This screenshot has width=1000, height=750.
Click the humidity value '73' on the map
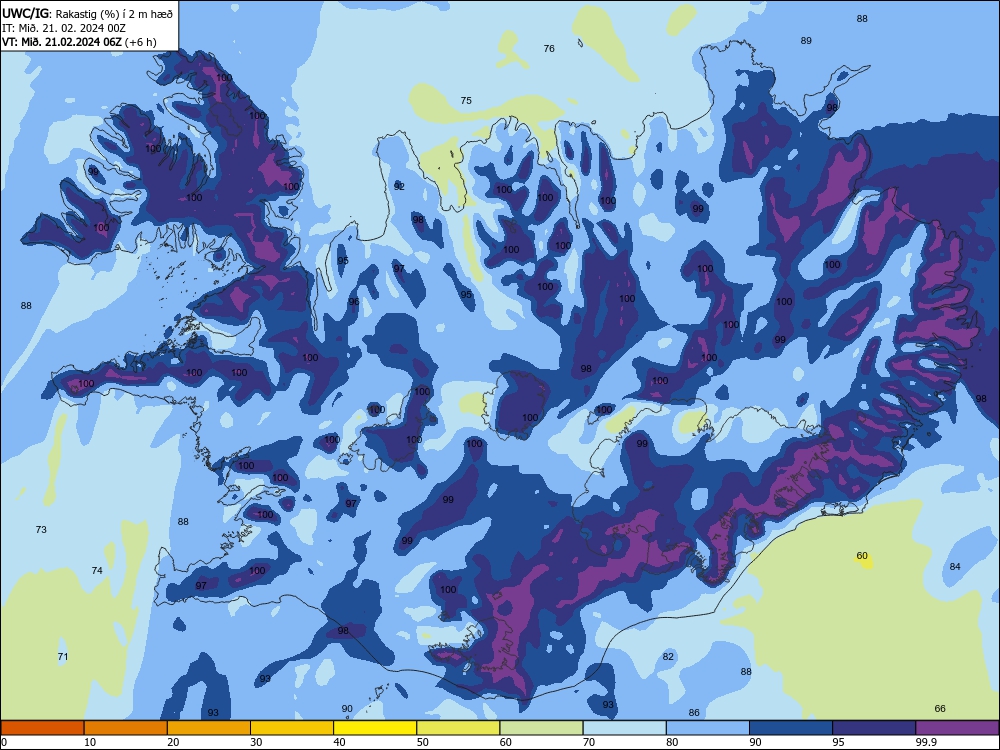(41, 530)
